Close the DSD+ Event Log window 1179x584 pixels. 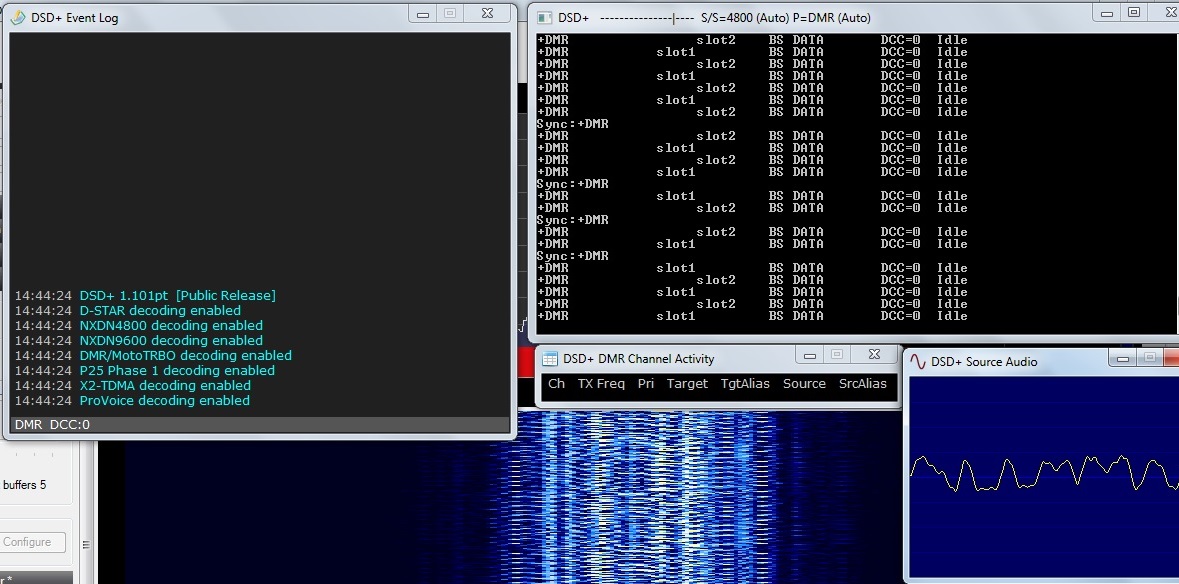pyautogui.click(x=487, y=14)
